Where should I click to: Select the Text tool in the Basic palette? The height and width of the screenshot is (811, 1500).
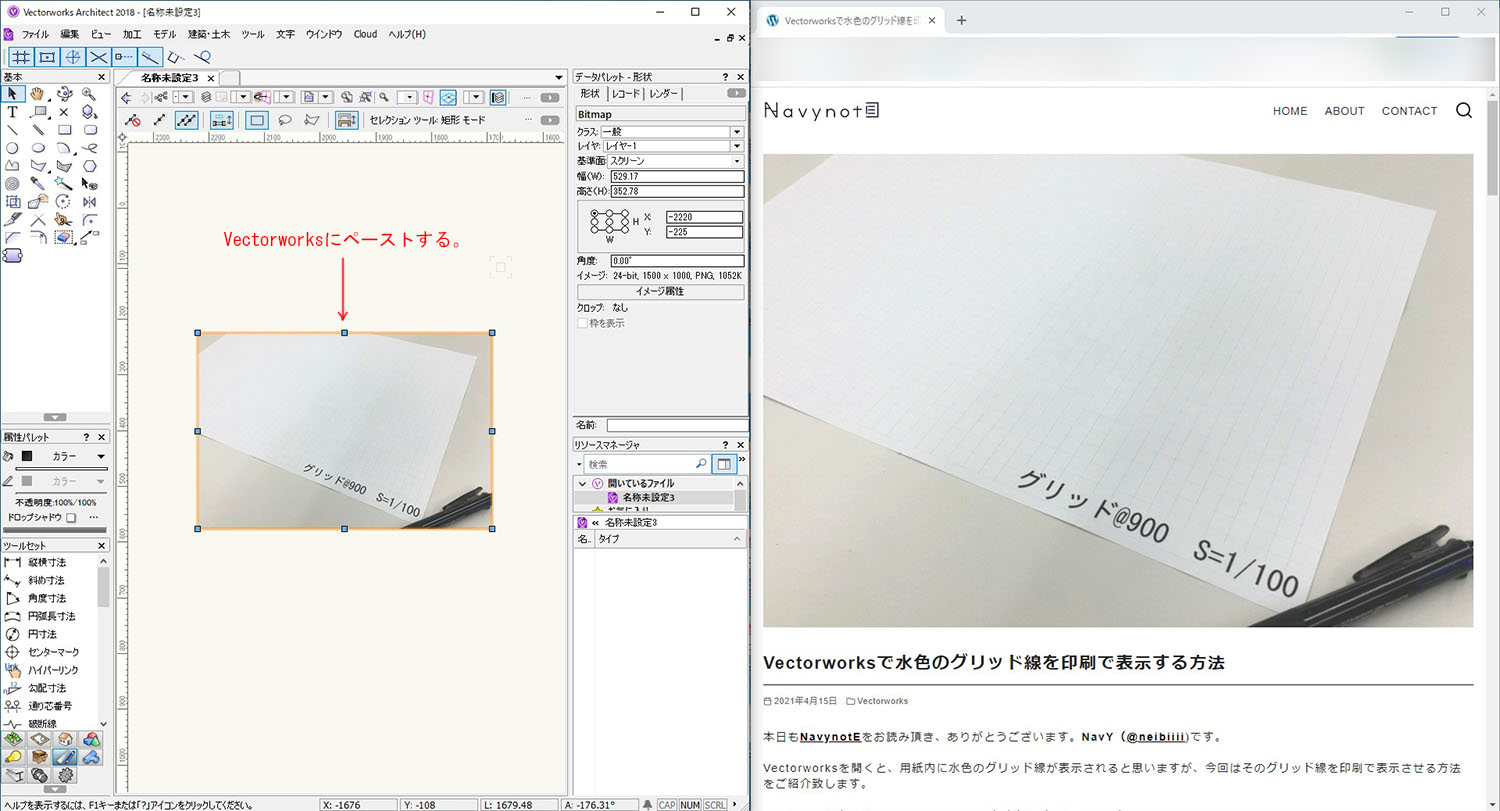click(12, 112)
